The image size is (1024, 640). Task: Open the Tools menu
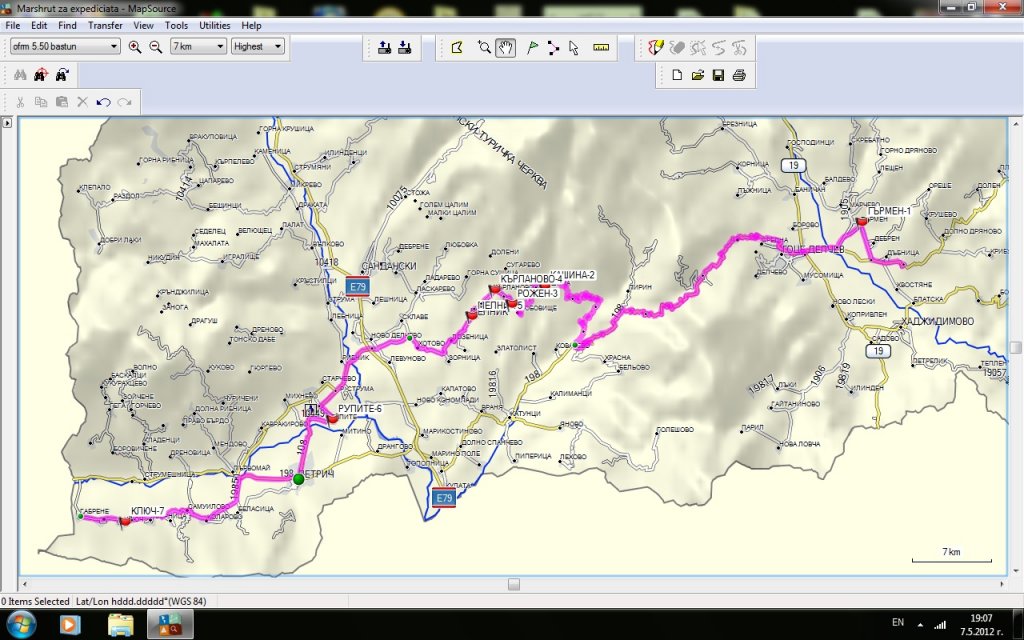pyautogui.click(x=176, y=25)
